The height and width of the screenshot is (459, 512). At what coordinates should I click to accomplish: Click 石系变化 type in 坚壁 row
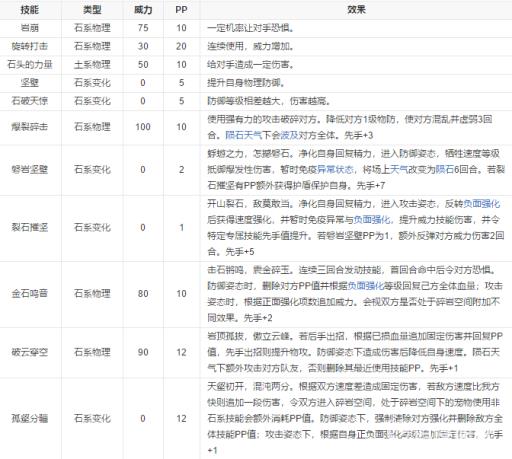92,82
